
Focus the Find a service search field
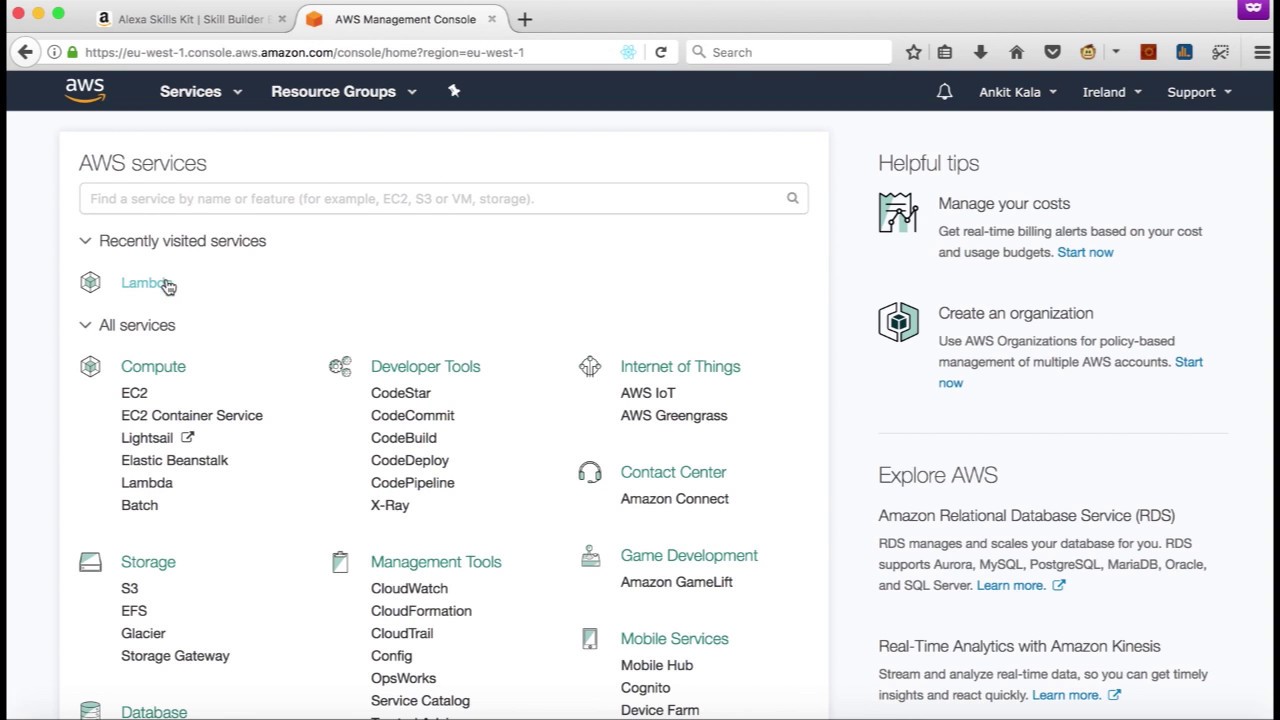(x=430, y=198)
